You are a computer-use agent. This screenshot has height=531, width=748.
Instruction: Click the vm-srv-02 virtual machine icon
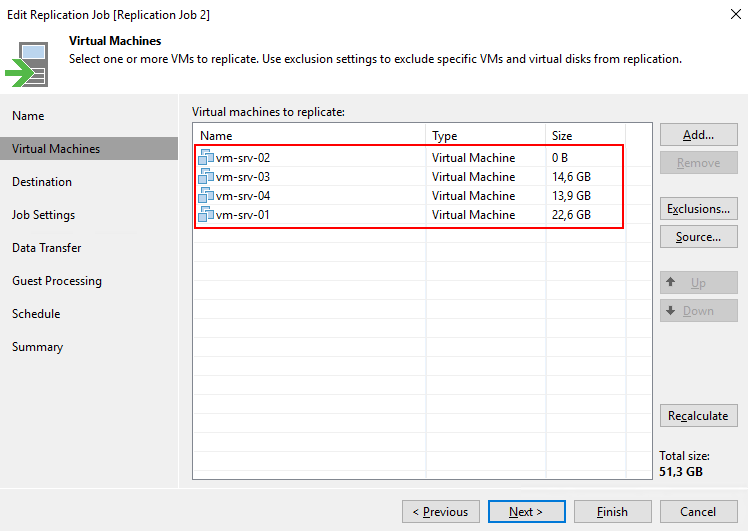click(x=207, y=157)
